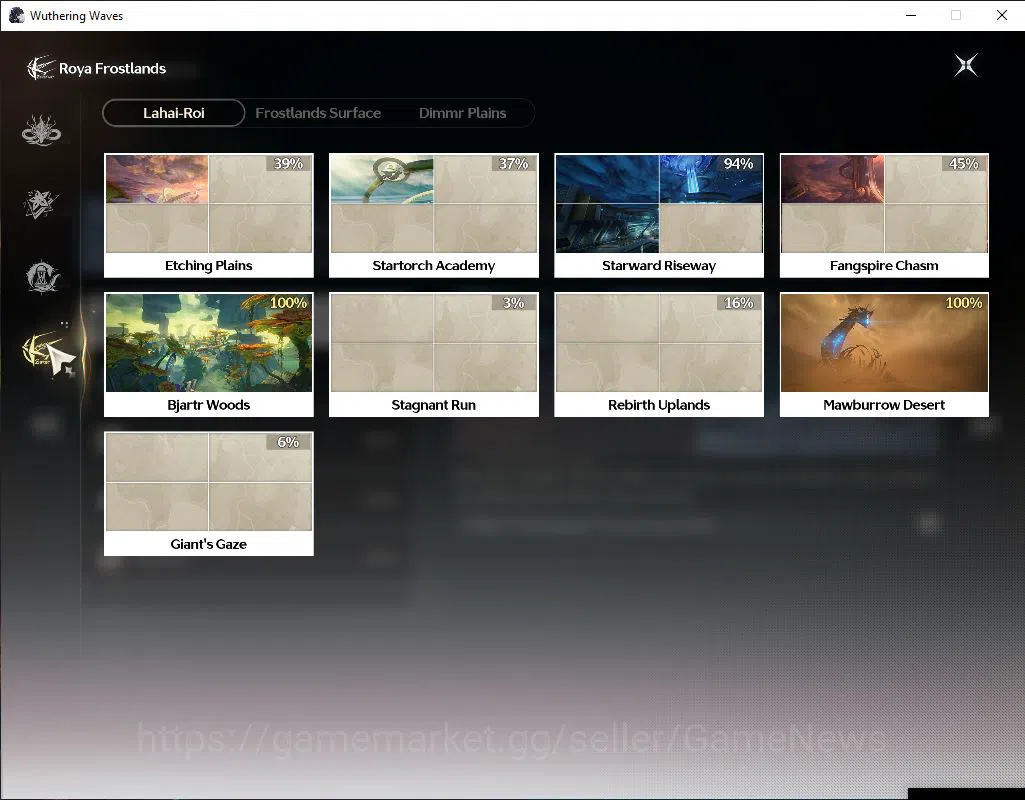Click the 16% progress on Rebirth Uplands
The height and width of the screenshot is (800, 1025).
coord(739,303)
